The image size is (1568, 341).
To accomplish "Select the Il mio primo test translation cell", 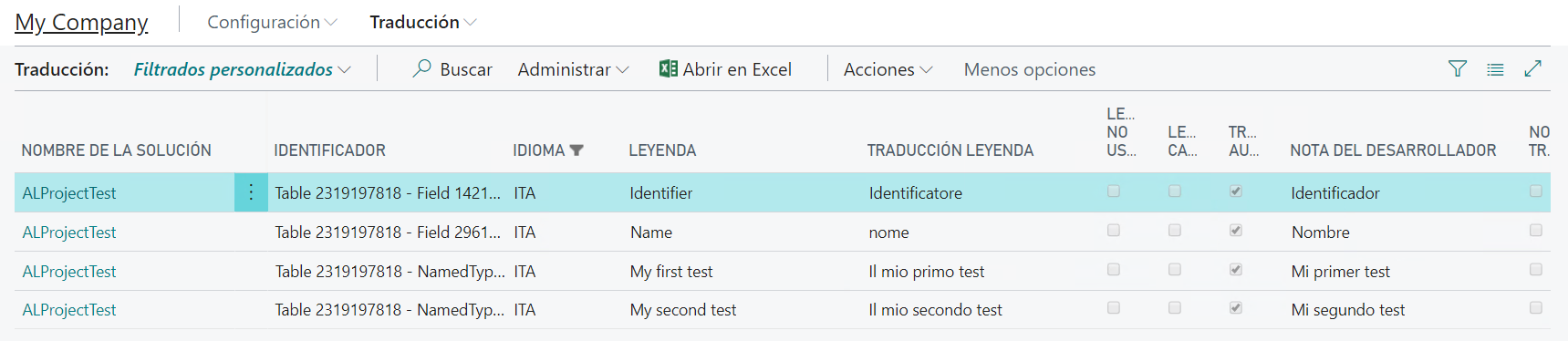I will pos(927,272).
